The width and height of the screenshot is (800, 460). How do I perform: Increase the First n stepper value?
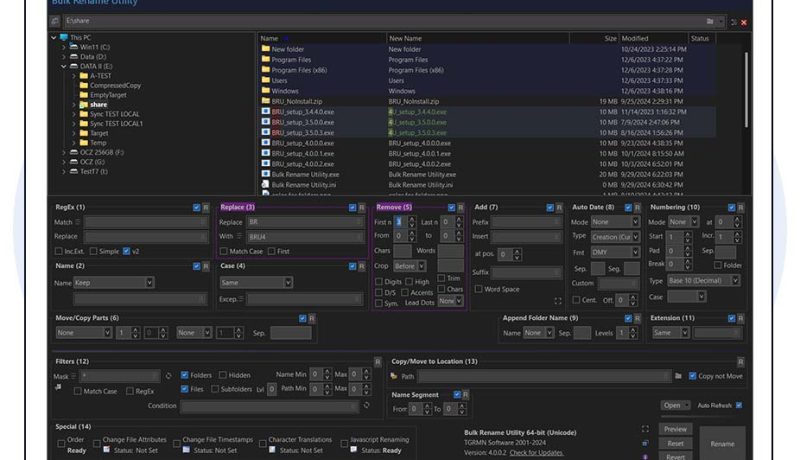pyautogui.click(x=412, y=219)
